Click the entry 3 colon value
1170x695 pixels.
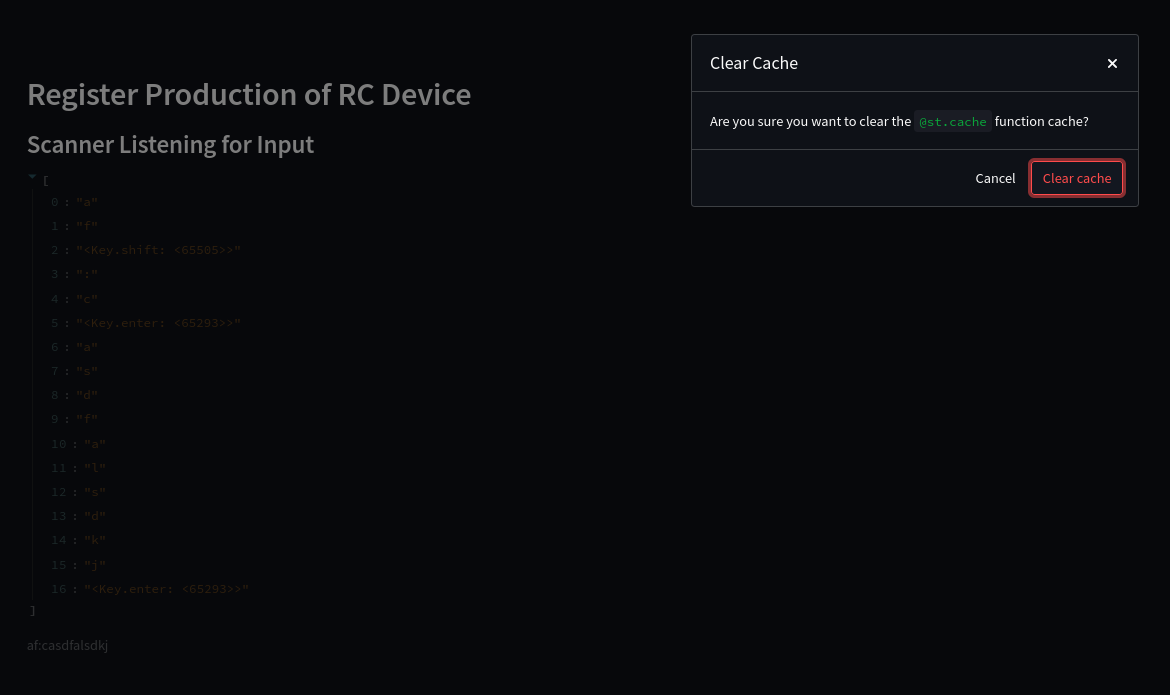tap(87, 274)
